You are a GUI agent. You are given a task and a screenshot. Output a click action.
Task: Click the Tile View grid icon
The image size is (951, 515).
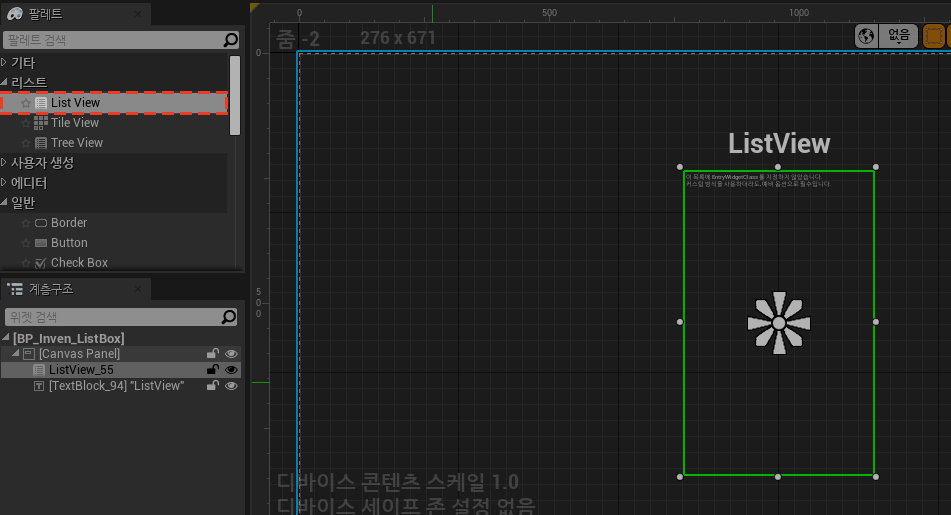41,123
